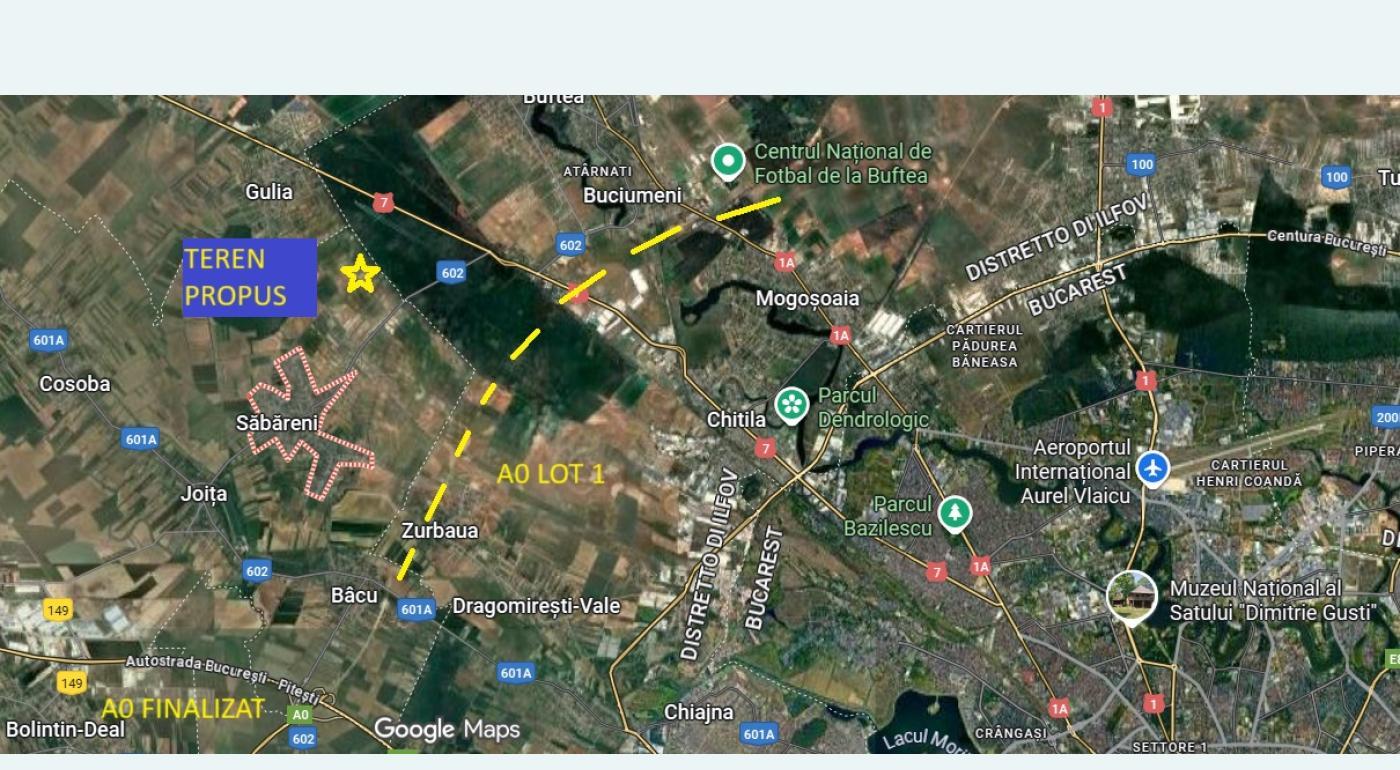Image resolution: width=1400 pixels, height=770 pixels.
Task: Click the blue 601A shield near Cosoba
Action: 48,340
